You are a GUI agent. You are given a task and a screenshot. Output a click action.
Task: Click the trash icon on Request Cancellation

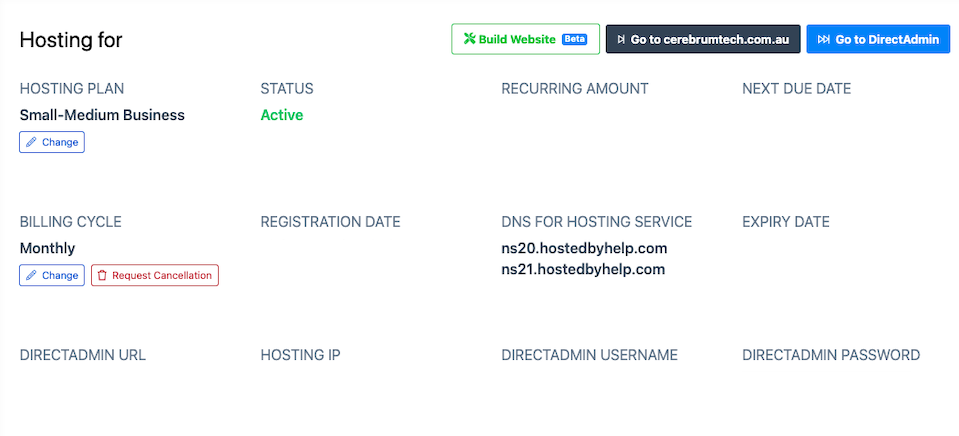pyautogui.click(x=103, y=275)
